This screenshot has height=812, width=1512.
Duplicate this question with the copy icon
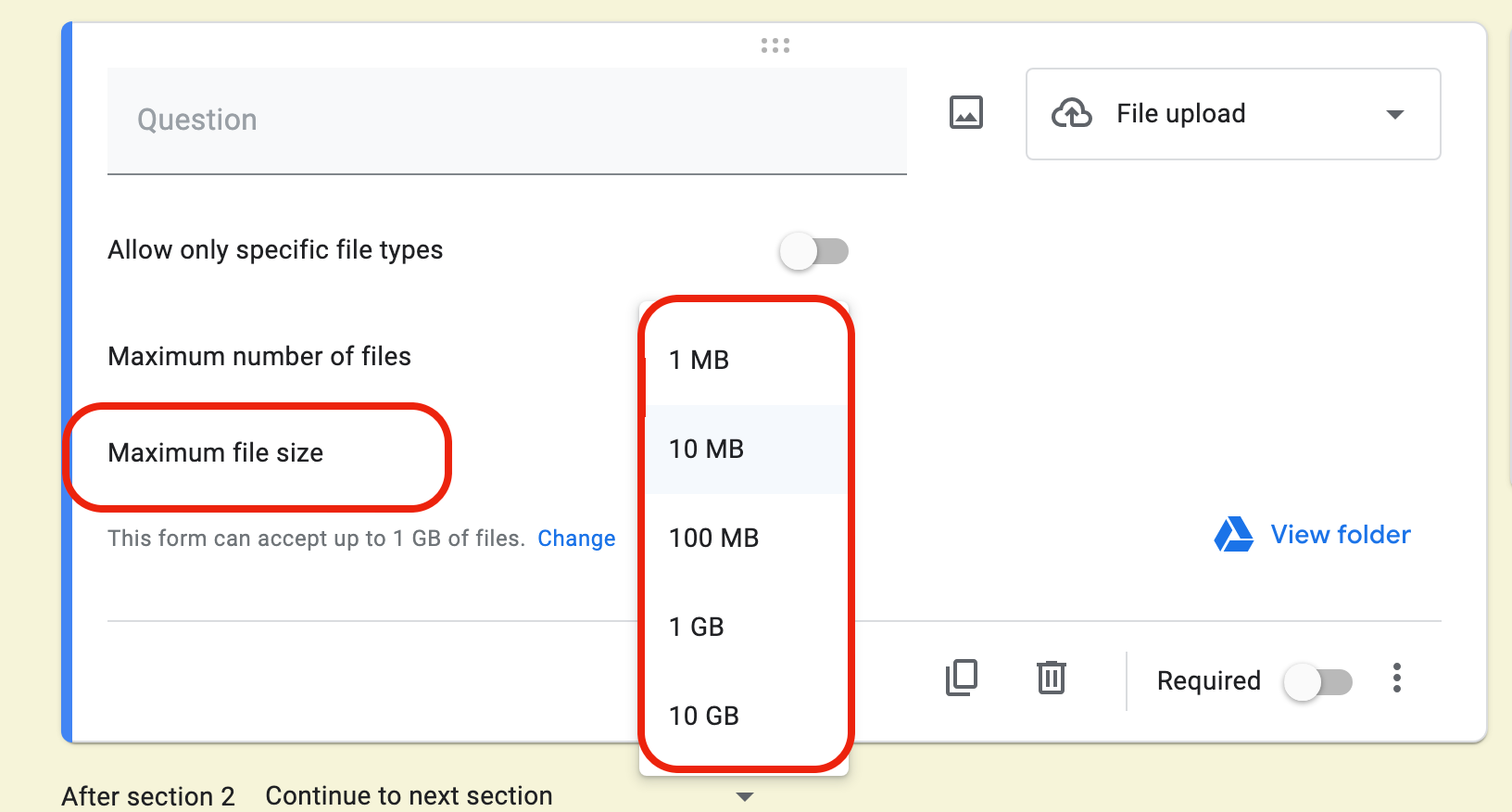coord(962,678)
